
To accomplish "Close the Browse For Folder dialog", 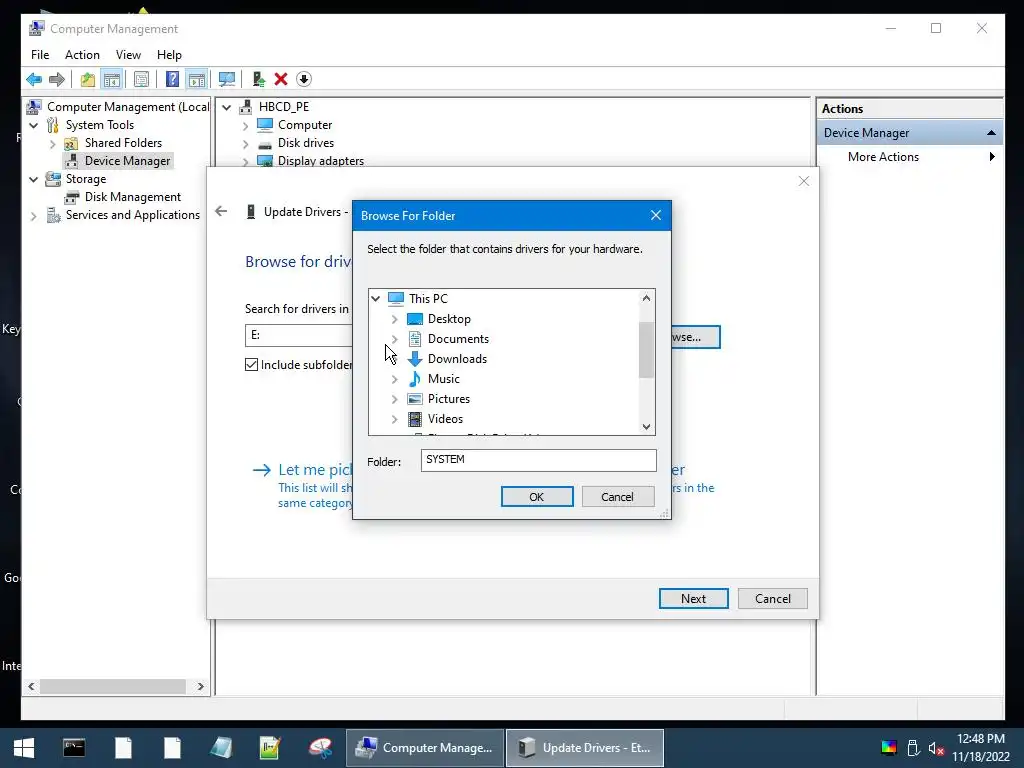I will click(x=656, y=216).
